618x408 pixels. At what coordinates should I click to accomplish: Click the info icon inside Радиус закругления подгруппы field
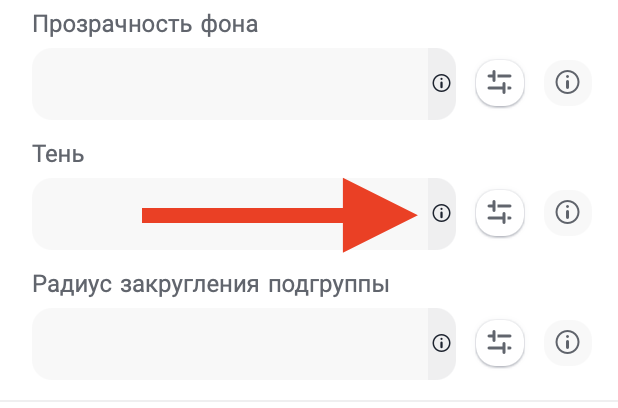[441, 343]
